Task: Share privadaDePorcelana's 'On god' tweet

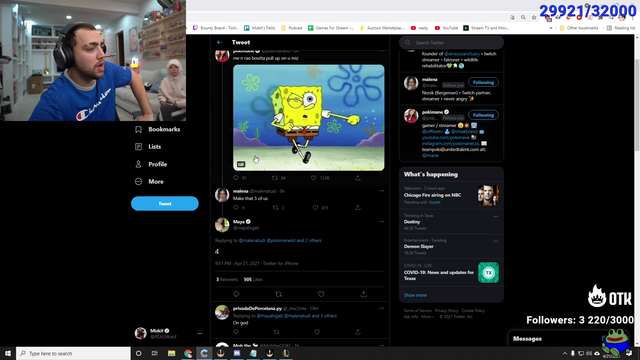Action: (x=358, y=332)
